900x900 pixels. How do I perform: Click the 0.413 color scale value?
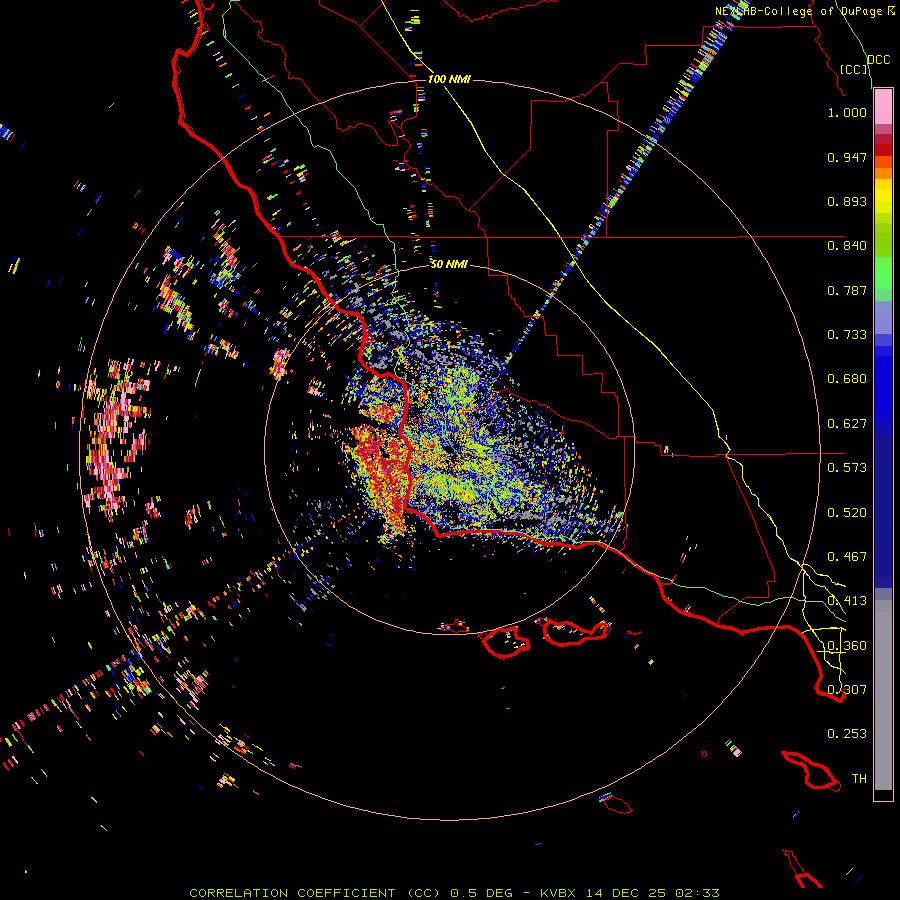tap(847, 601)
